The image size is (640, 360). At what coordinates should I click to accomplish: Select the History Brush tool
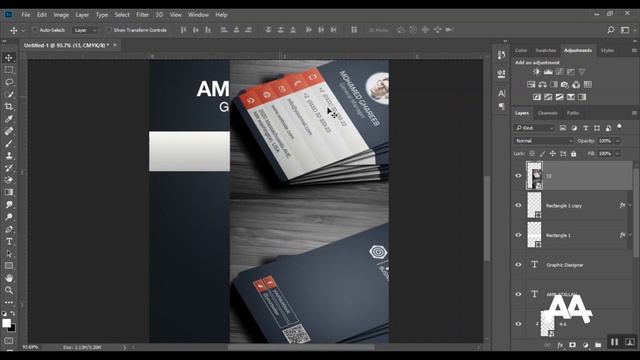(9, 168)
